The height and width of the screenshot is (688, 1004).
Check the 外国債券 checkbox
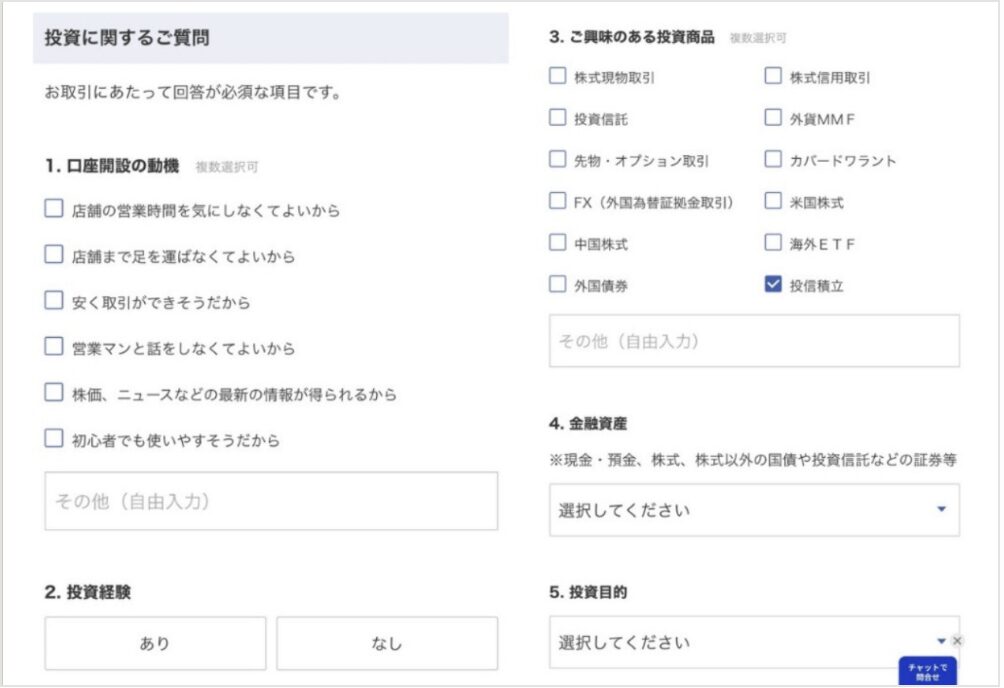[557, 285]
